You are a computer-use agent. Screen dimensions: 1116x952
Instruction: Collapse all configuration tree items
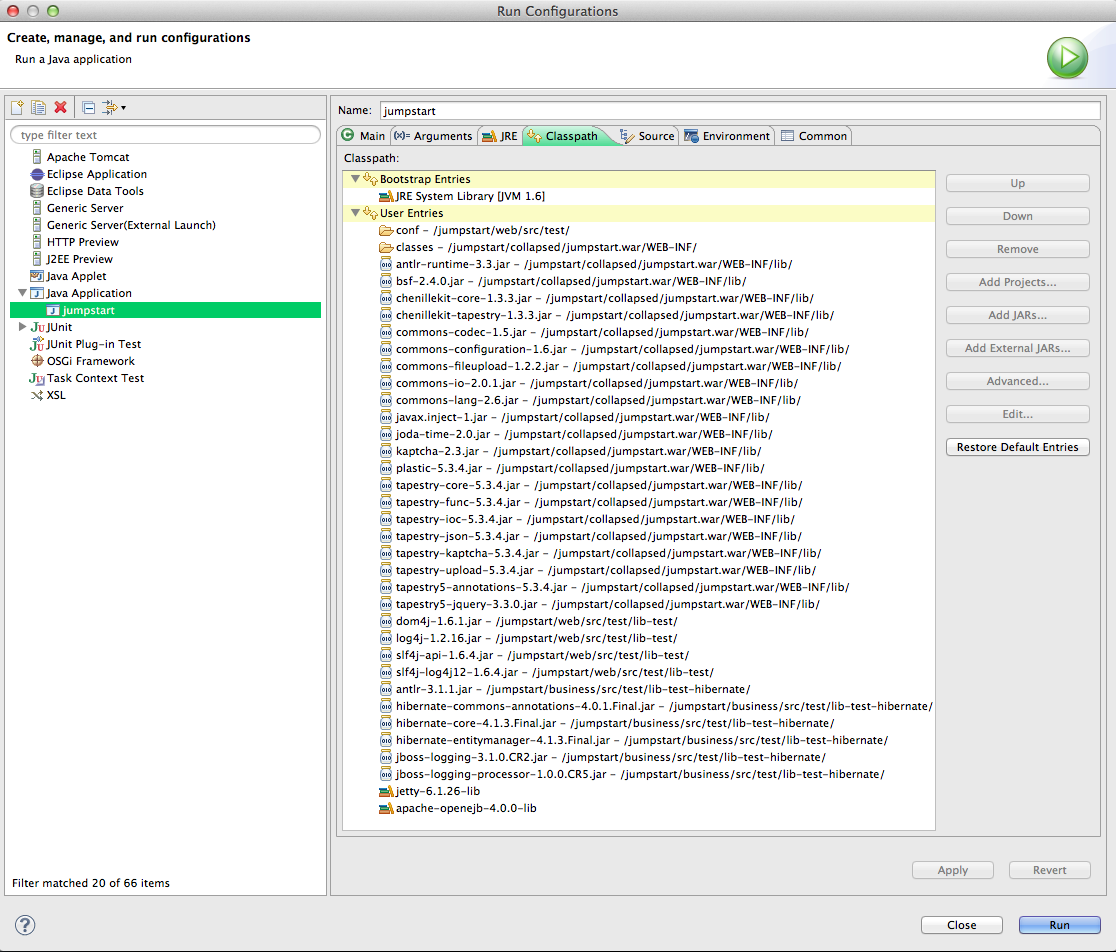click(x=88, y=107)
